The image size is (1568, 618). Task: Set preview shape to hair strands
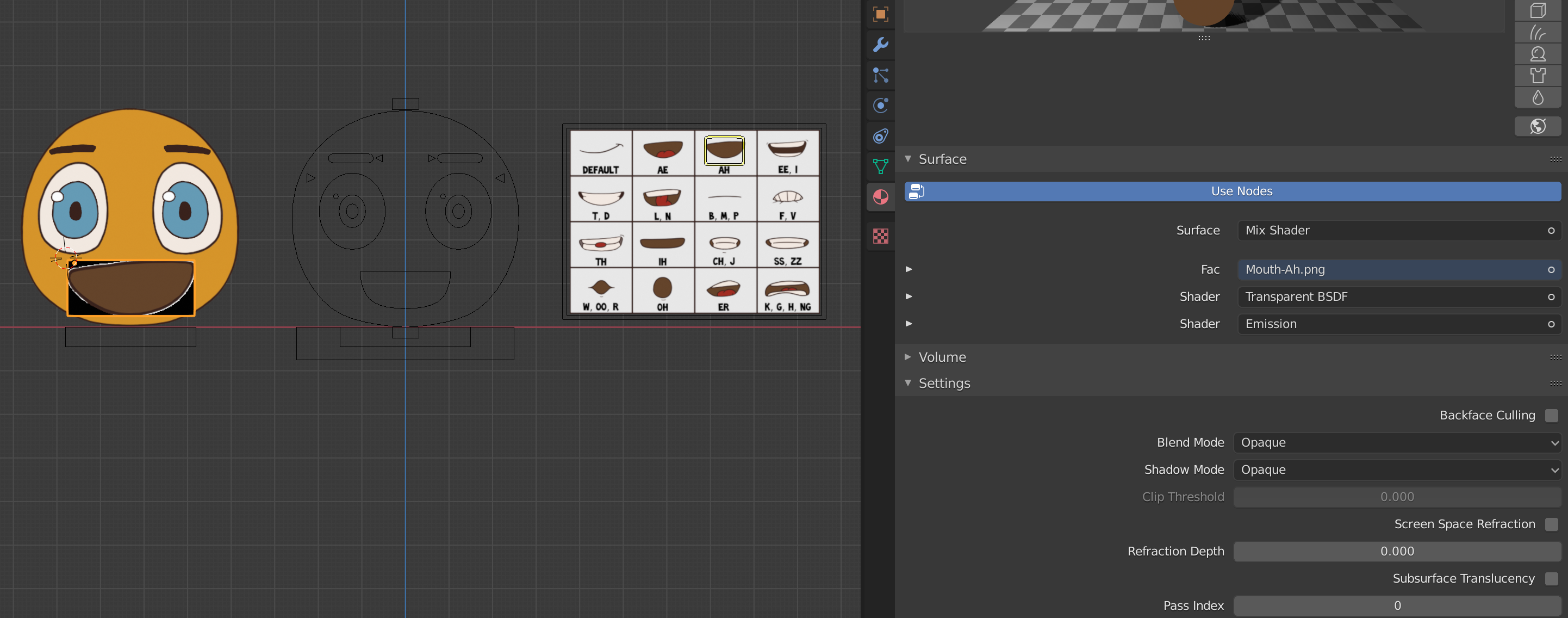(x=1538, y=32)
